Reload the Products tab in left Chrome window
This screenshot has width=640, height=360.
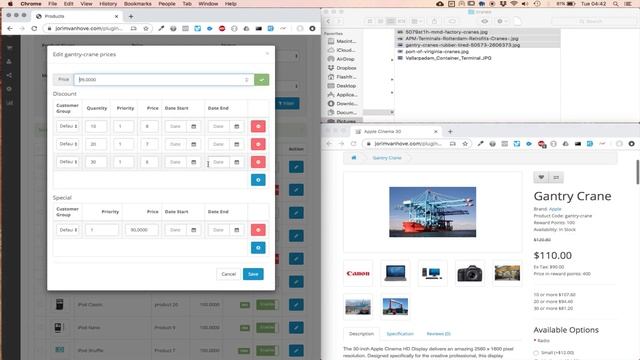pyautogui.click(x=34, y=29)
